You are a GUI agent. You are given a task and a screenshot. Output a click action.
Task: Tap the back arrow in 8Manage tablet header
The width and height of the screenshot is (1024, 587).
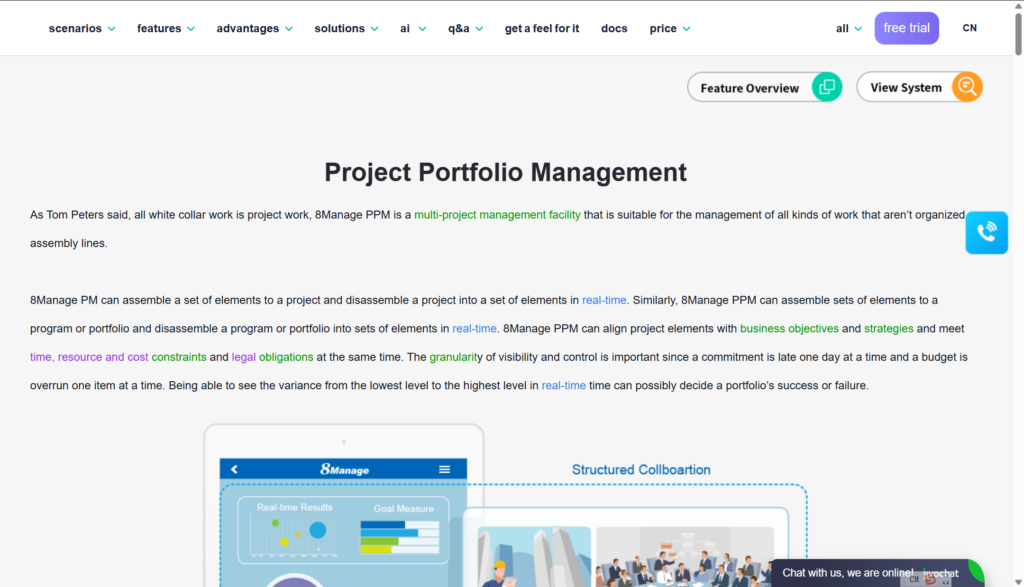pos(234,469)
